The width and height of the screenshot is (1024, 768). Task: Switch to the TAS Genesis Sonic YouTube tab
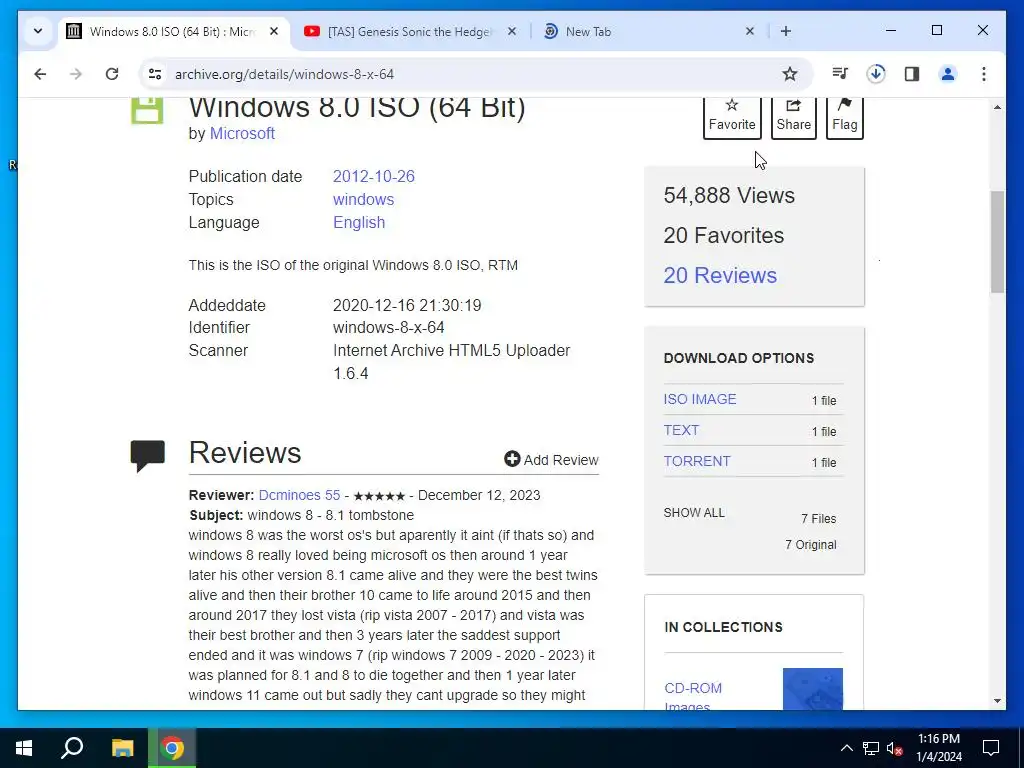[409, 31]
